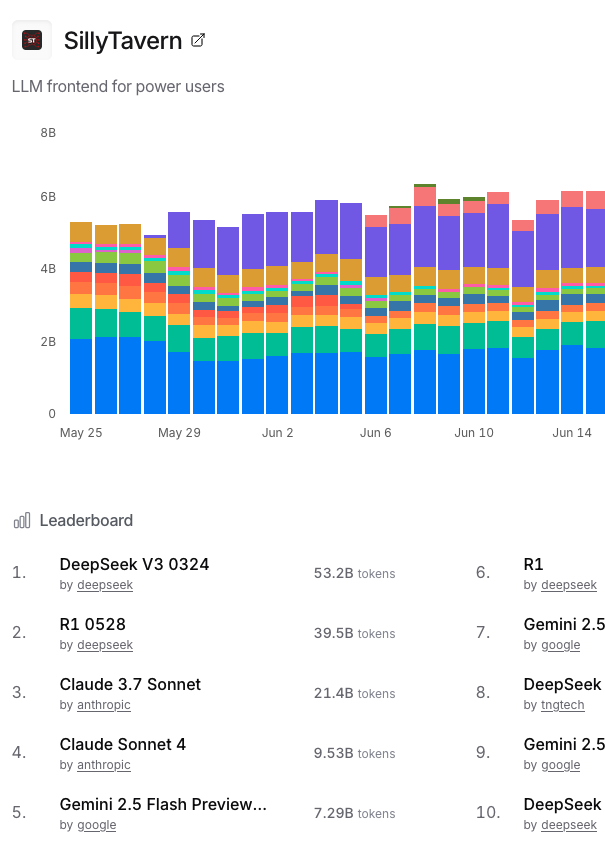Open DeepSeek V3 0324 model page
605x850 pixels.
tap(134, 564)
